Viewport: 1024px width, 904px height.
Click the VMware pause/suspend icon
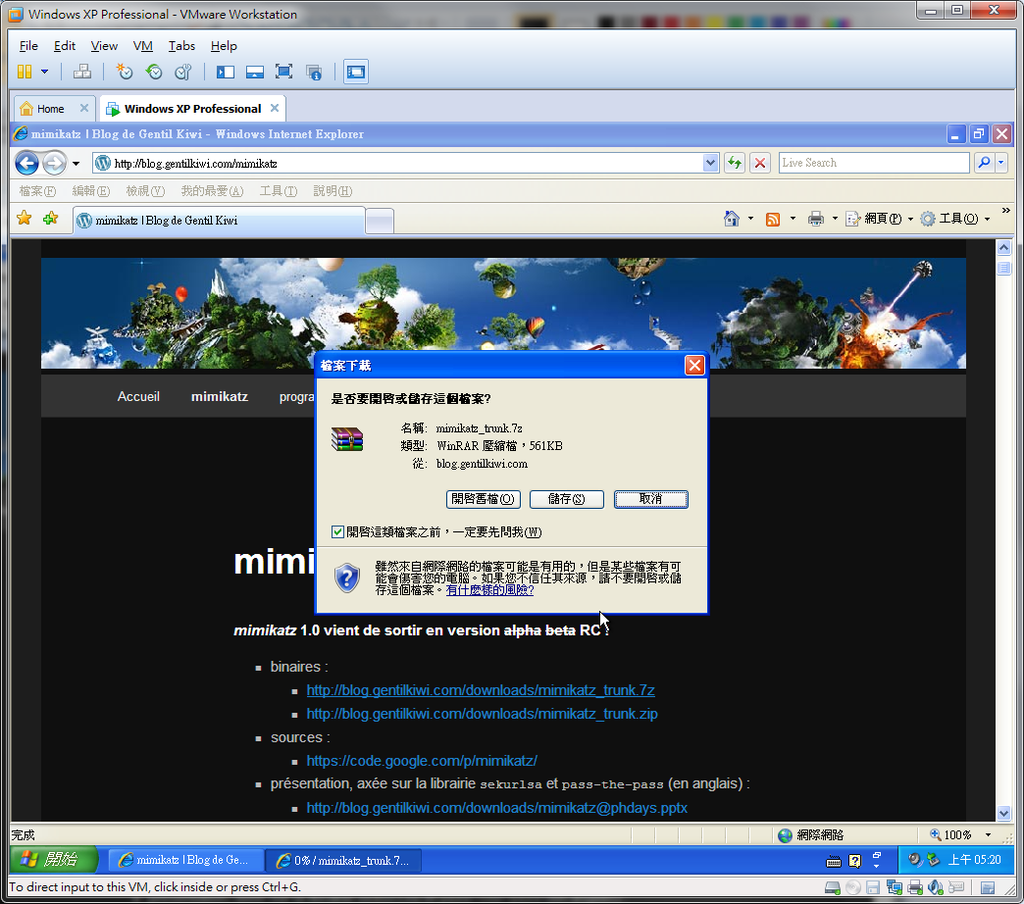click(24, 72)
